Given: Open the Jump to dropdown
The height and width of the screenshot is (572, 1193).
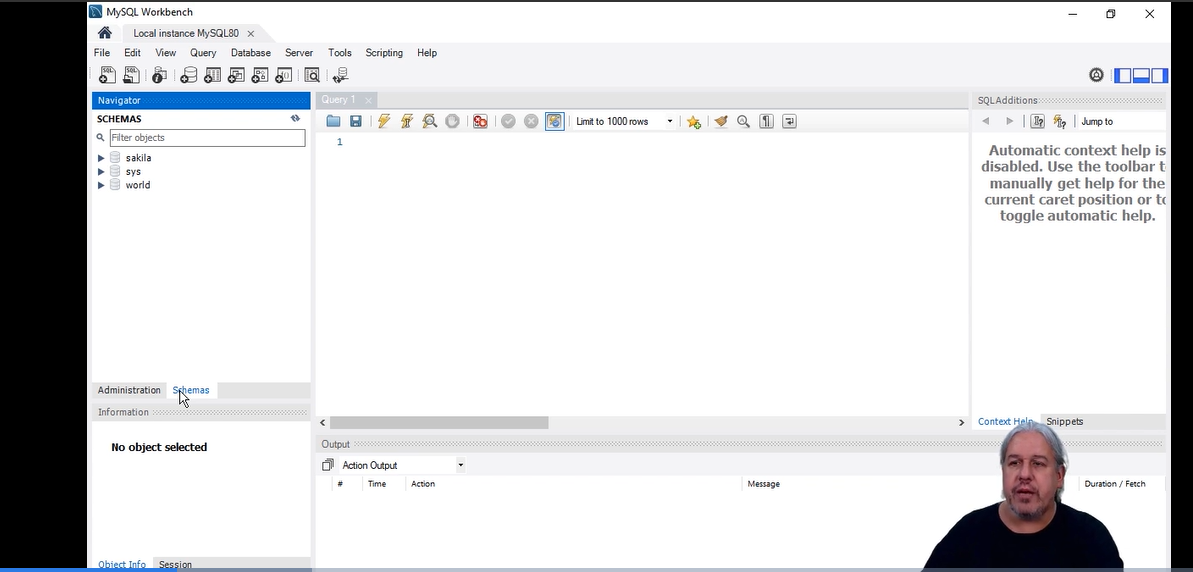Looking at the screenshot, I should tap(1122, 121).
